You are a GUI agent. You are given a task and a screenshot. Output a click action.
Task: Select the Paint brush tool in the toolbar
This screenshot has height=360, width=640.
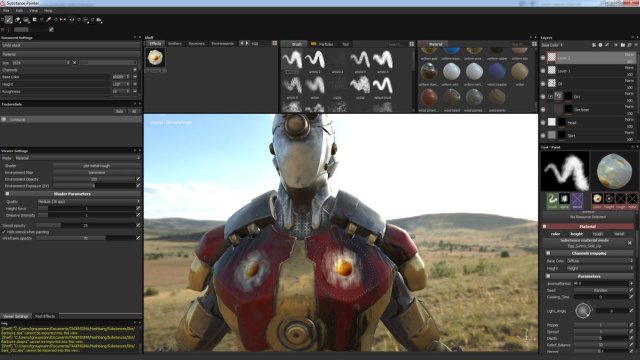[x=9, y=20]
